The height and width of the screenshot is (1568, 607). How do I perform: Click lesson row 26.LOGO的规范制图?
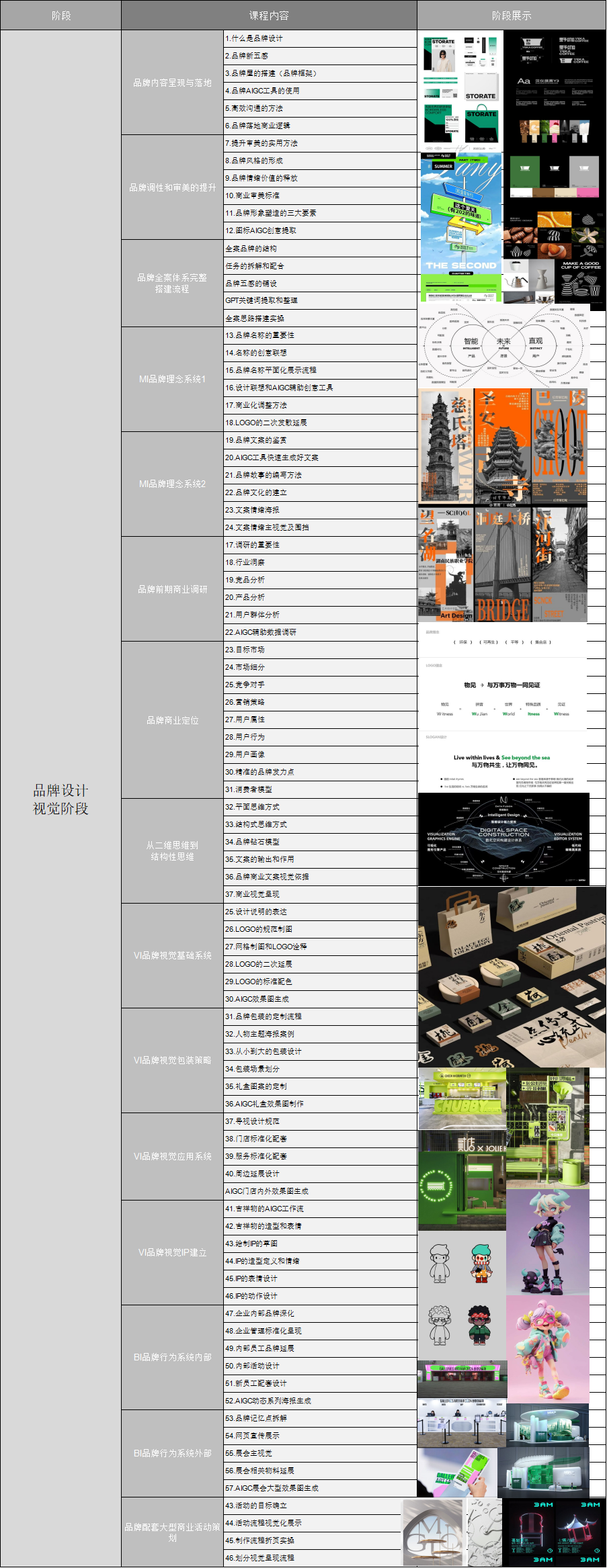320,929
